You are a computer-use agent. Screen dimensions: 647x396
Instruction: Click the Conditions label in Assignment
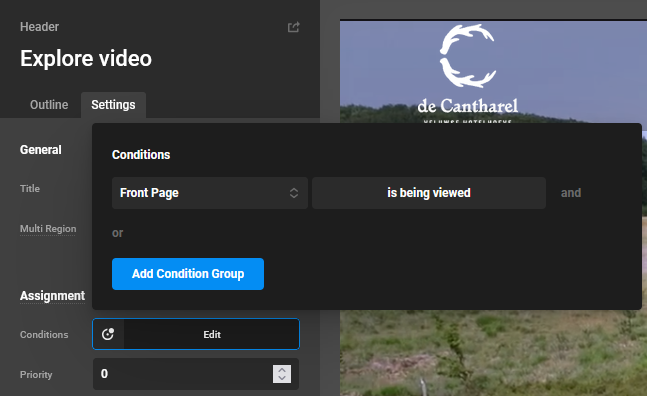(44, 335)
